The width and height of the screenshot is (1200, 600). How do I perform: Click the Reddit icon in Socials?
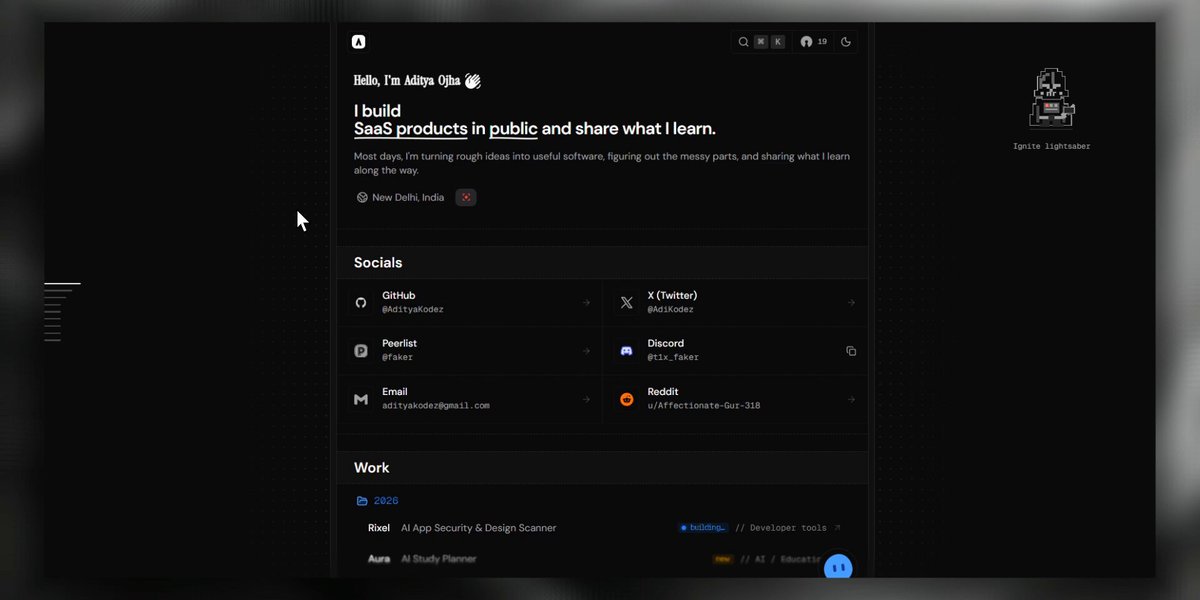(x=626, y=399)
